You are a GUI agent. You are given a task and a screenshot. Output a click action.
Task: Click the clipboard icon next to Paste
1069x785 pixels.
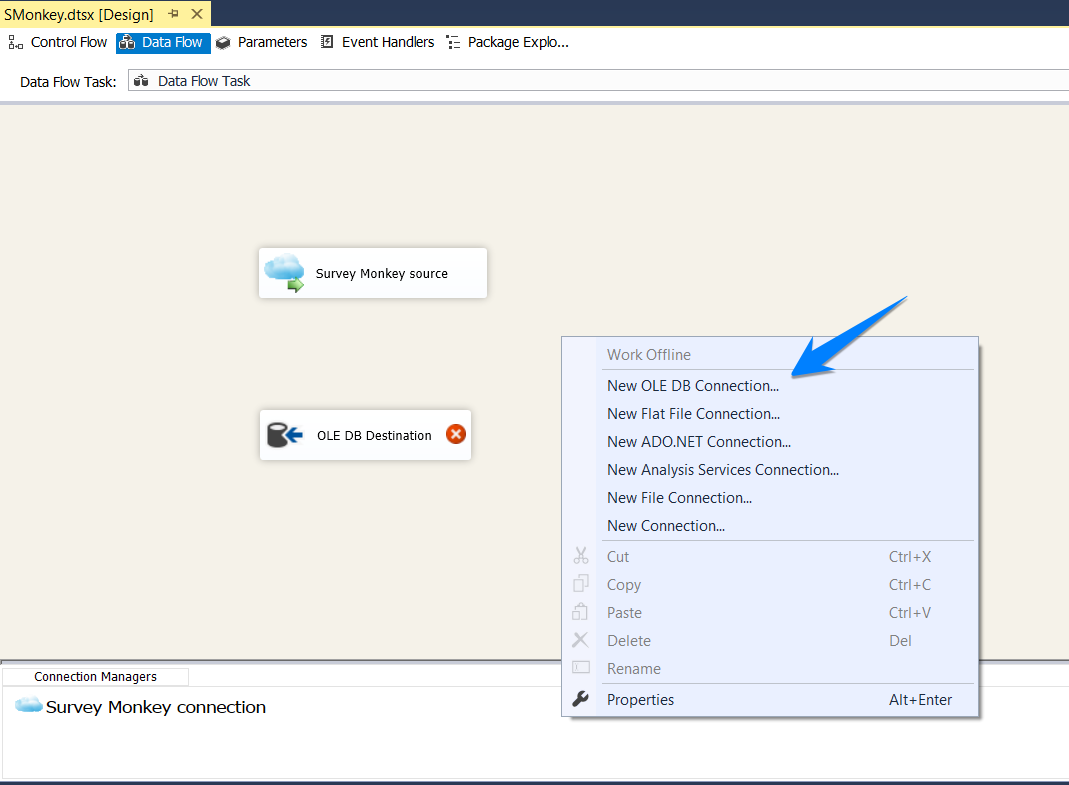coord(580,612)
